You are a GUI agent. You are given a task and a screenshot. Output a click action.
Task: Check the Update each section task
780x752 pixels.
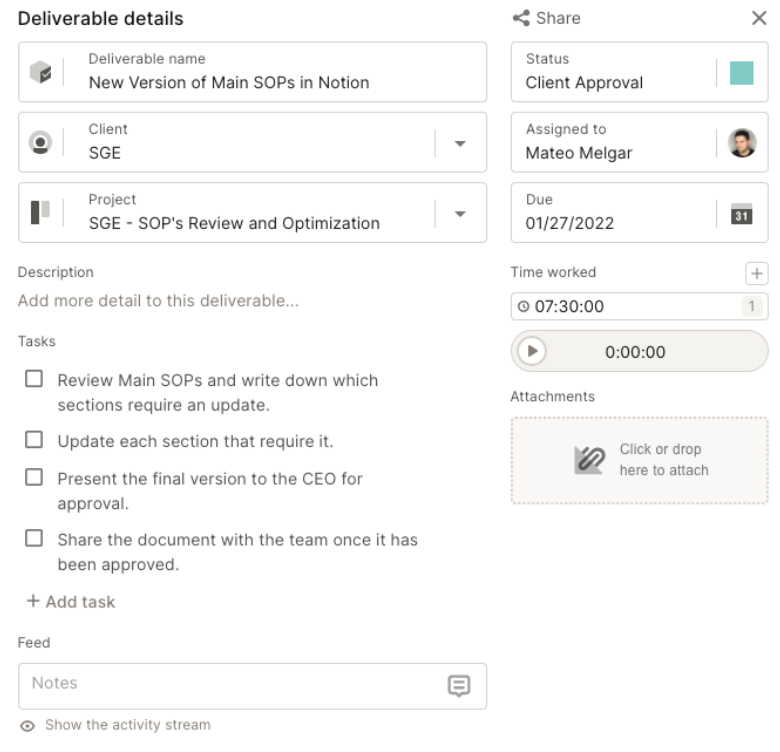35,440
